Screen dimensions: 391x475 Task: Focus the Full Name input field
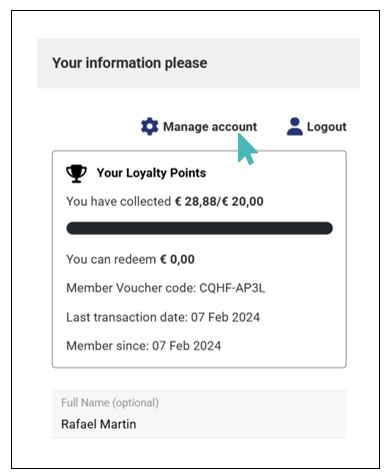pos(199,414)
